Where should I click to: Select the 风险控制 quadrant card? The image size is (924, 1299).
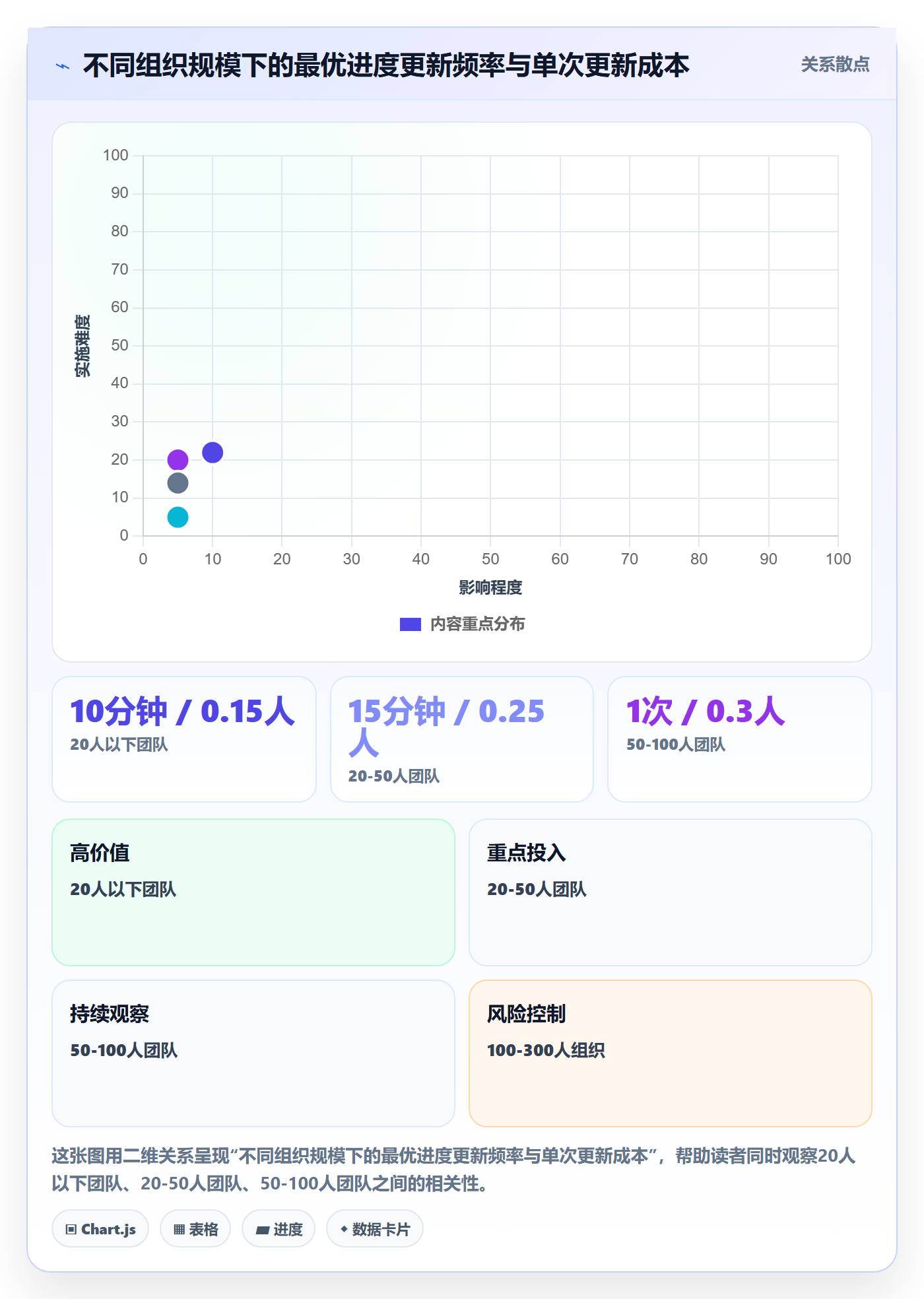671,1053
